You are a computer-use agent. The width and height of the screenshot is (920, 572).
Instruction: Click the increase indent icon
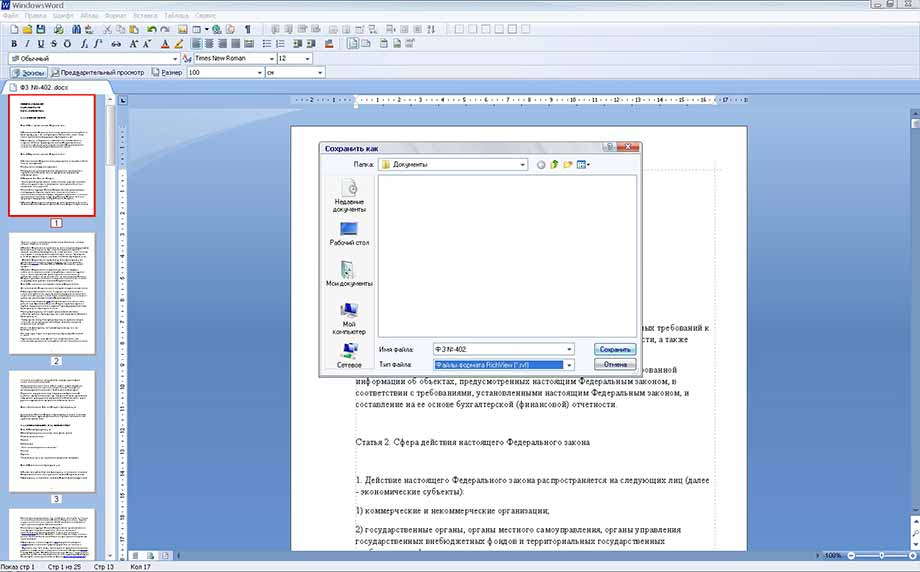311,44
